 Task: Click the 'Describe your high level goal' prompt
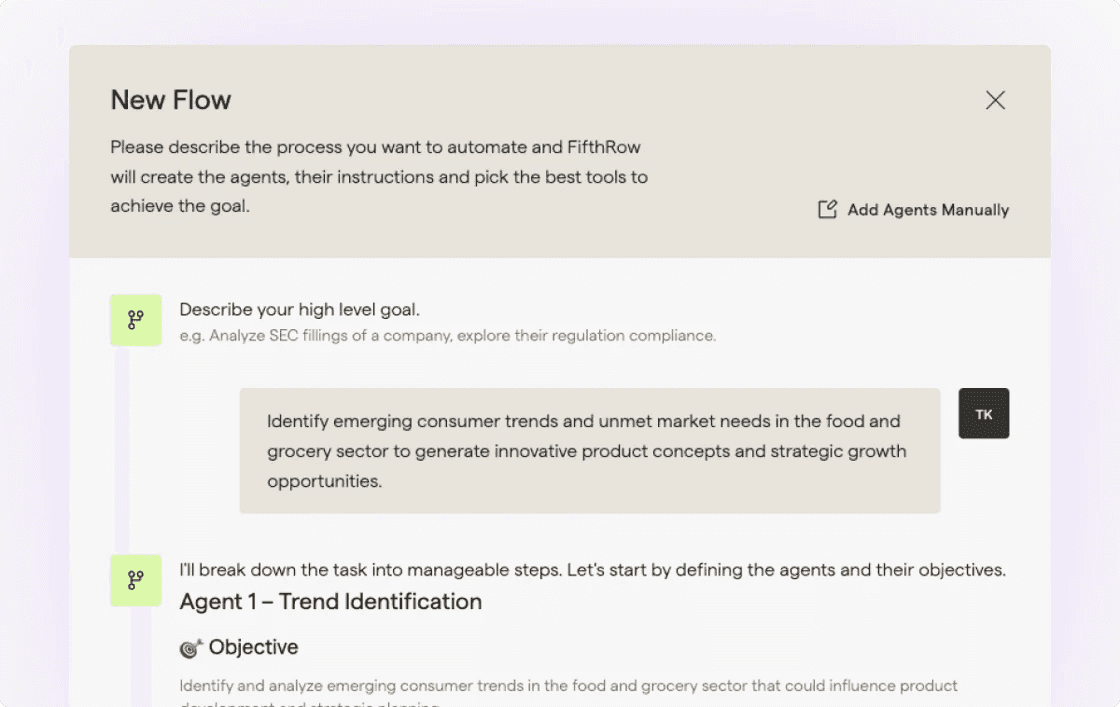pos(299,309)
